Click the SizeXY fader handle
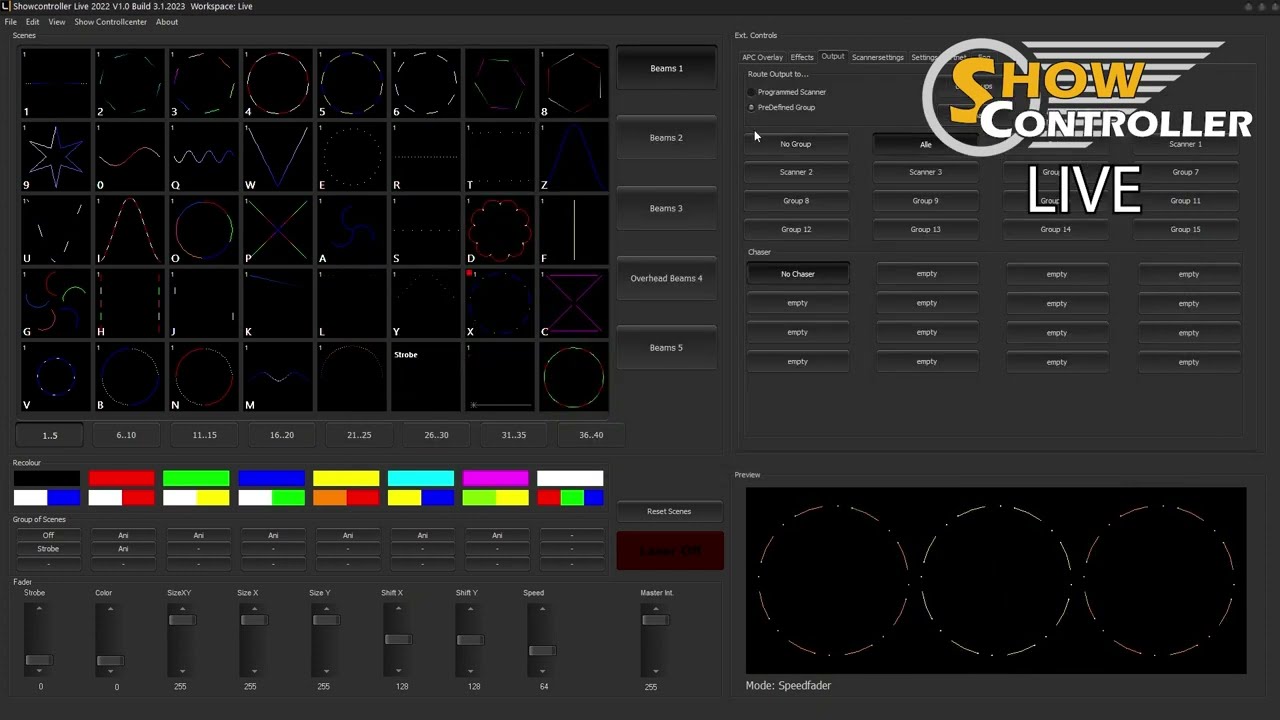This screenshot has height=720, width=1280. pos(182,620)
